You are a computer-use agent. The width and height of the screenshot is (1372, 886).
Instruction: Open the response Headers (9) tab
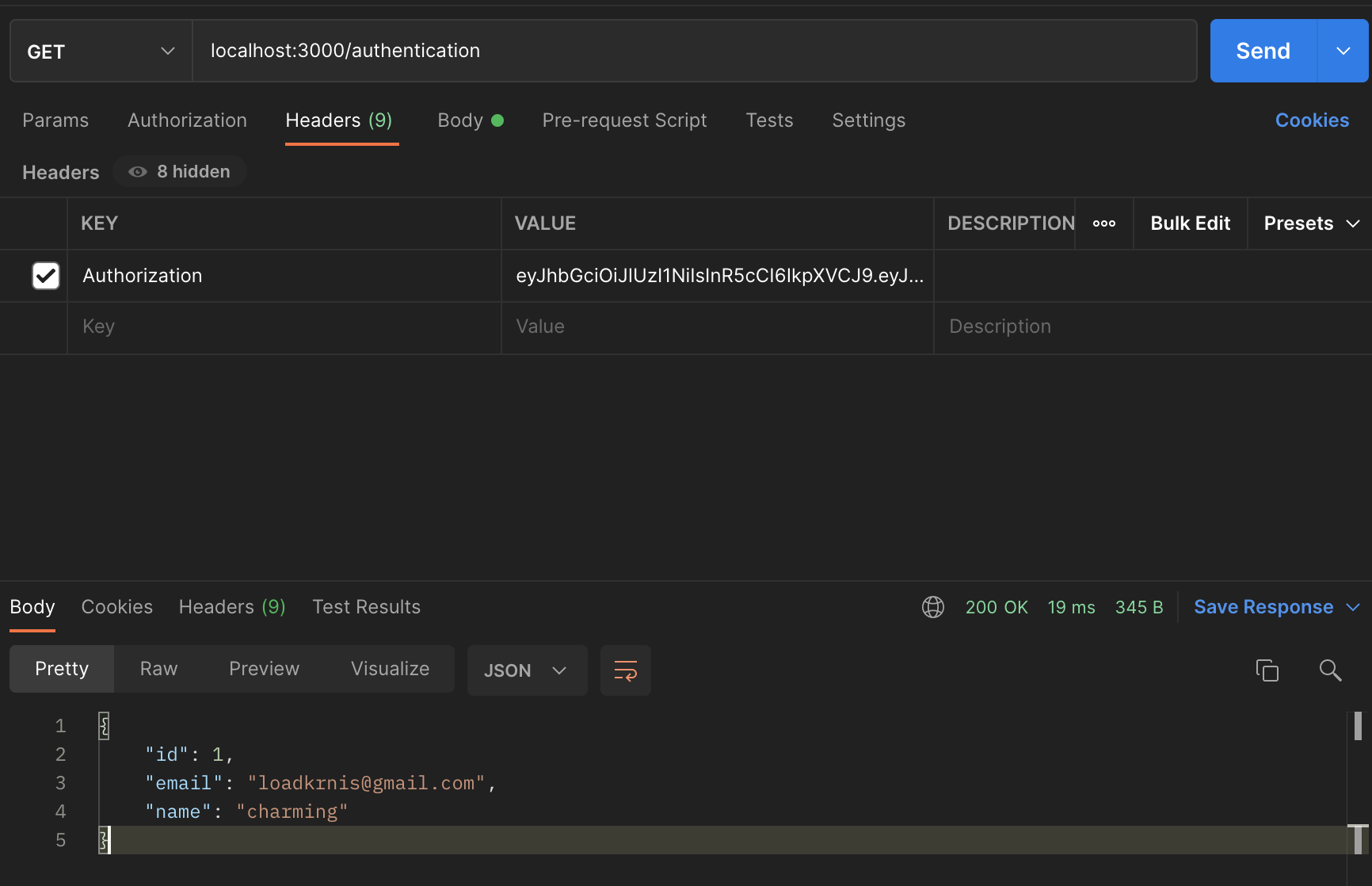[x=232, y=607]
